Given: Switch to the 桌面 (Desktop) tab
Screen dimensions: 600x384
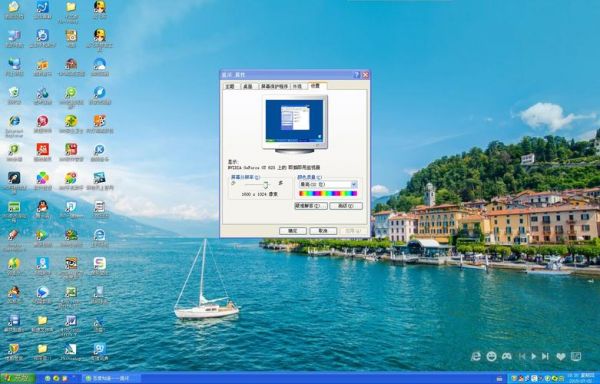Looking at the screenshot, I should pos(248,86).
